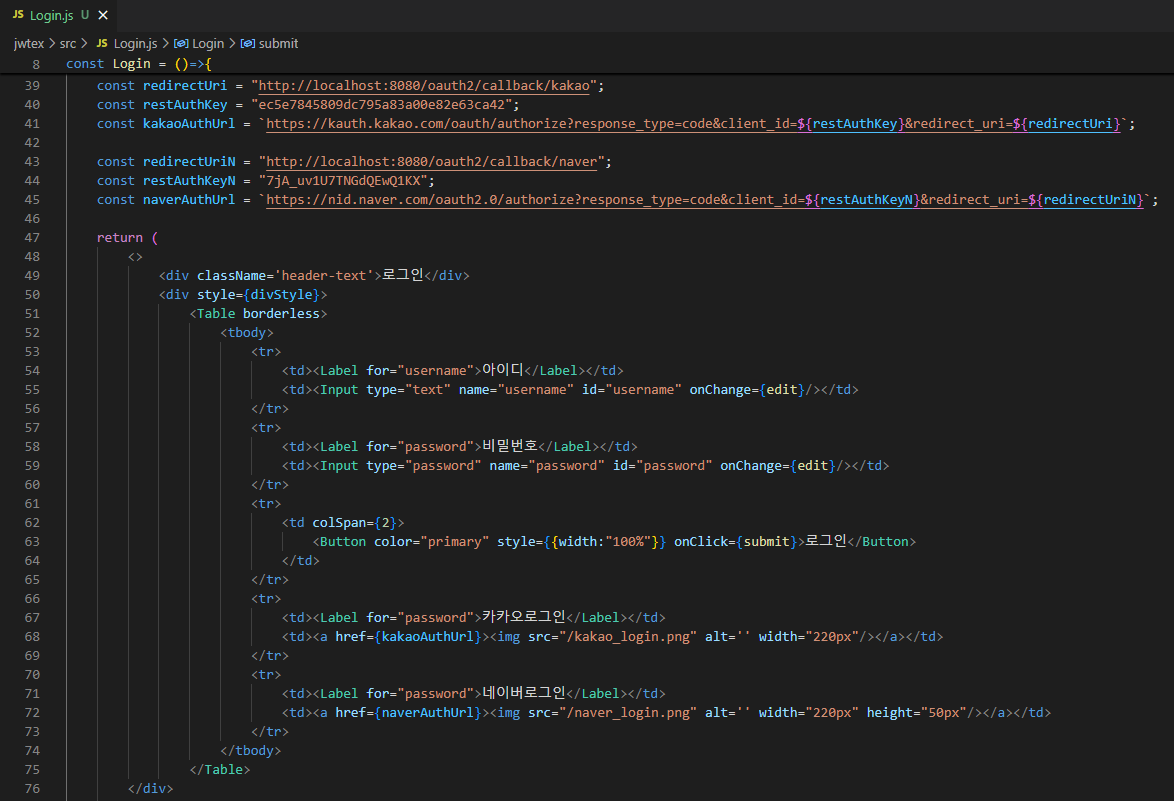Click the symbol icon before Login breadcrumb
This screenshot has width=1174, height=801.
click(181, 43)
